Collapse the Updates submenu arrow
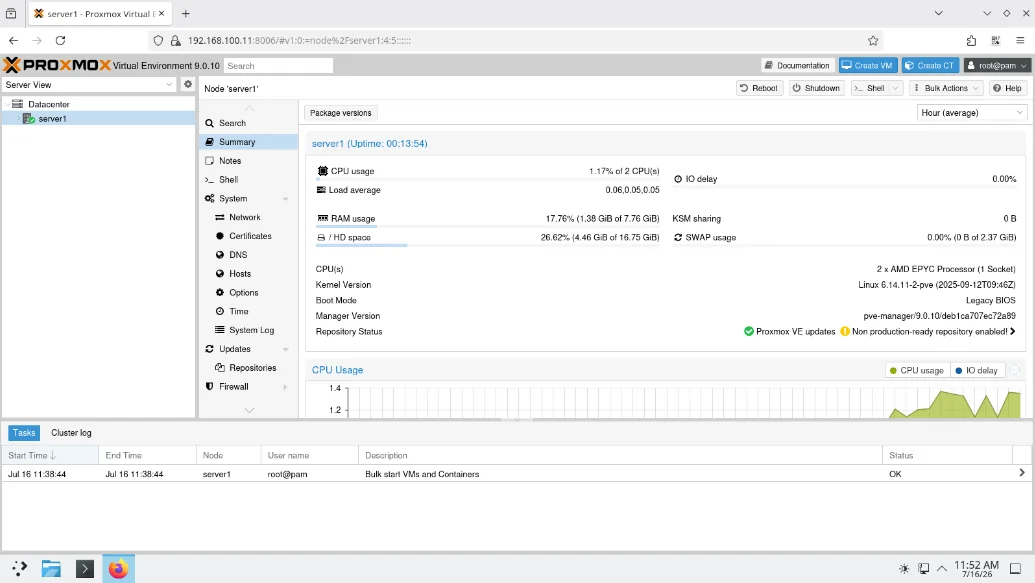 click(286, 349)
